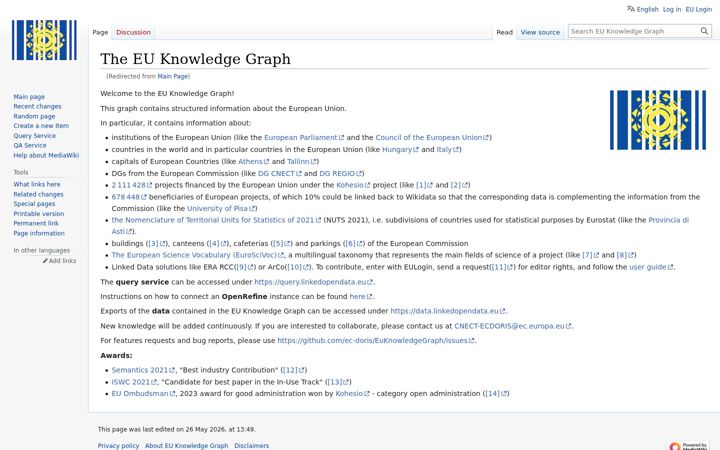
Task: Open the European Parliament link
Action: (304, 137)
